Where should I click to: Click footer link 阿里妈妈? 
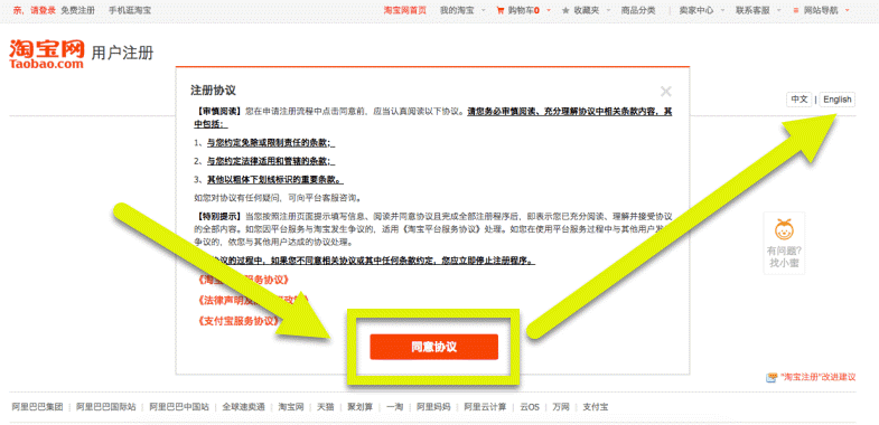pos(433,407)
